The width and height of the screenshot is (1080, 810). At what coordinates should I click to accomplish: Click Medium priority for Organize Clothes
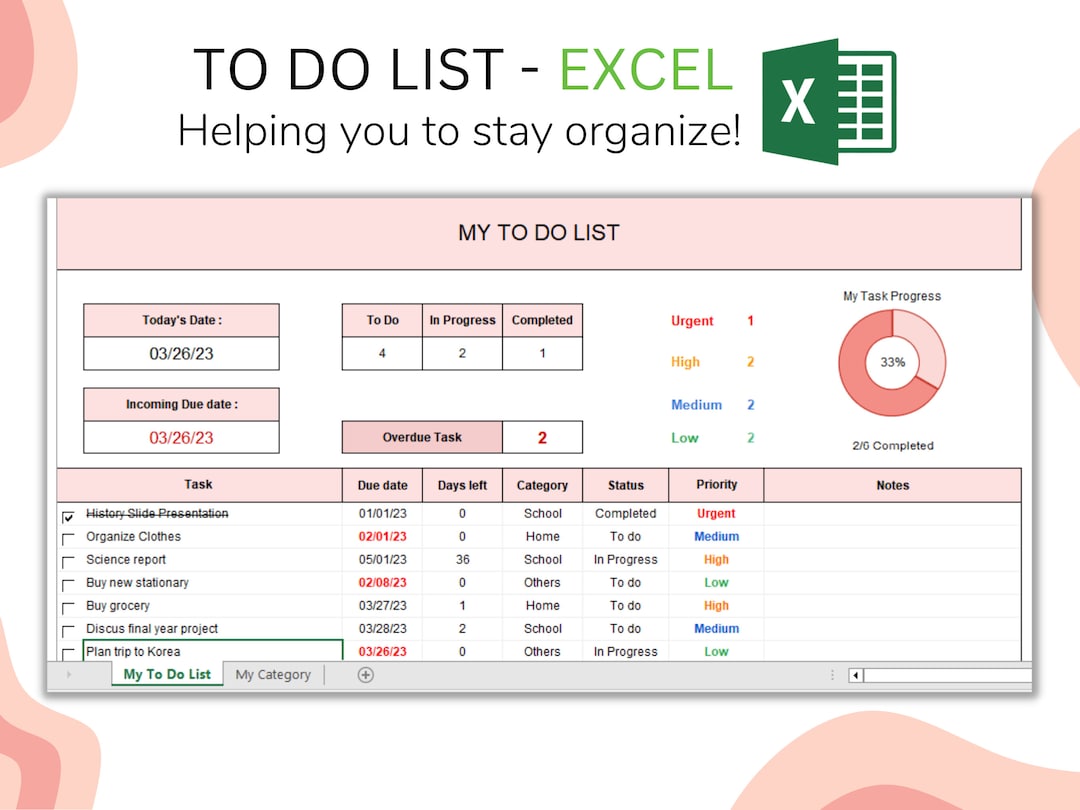click(716, 537)
